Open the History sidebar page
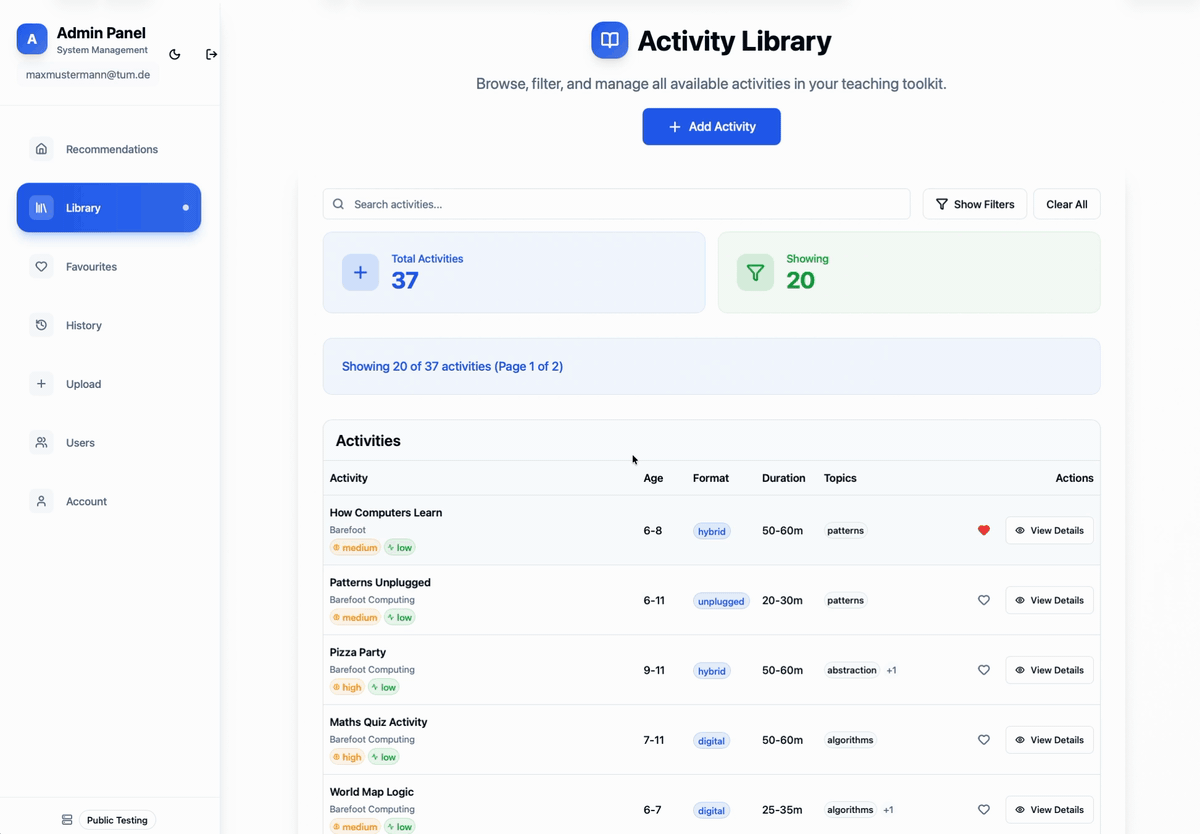Image resolution: width=1200 pixels, height=834 pixels. (84, 325)
